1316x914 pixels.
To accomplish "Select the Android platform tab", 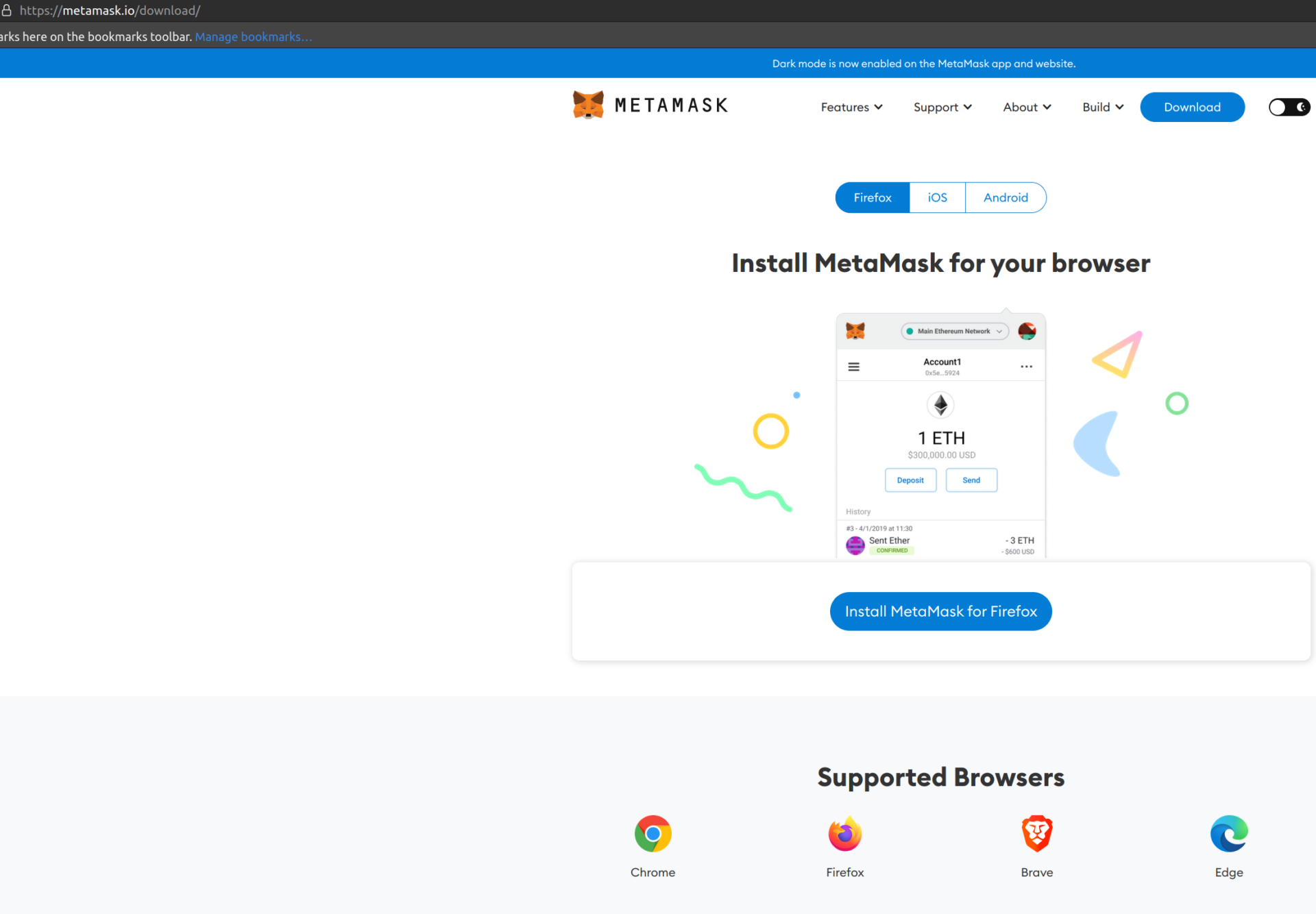I will 1006,197.
